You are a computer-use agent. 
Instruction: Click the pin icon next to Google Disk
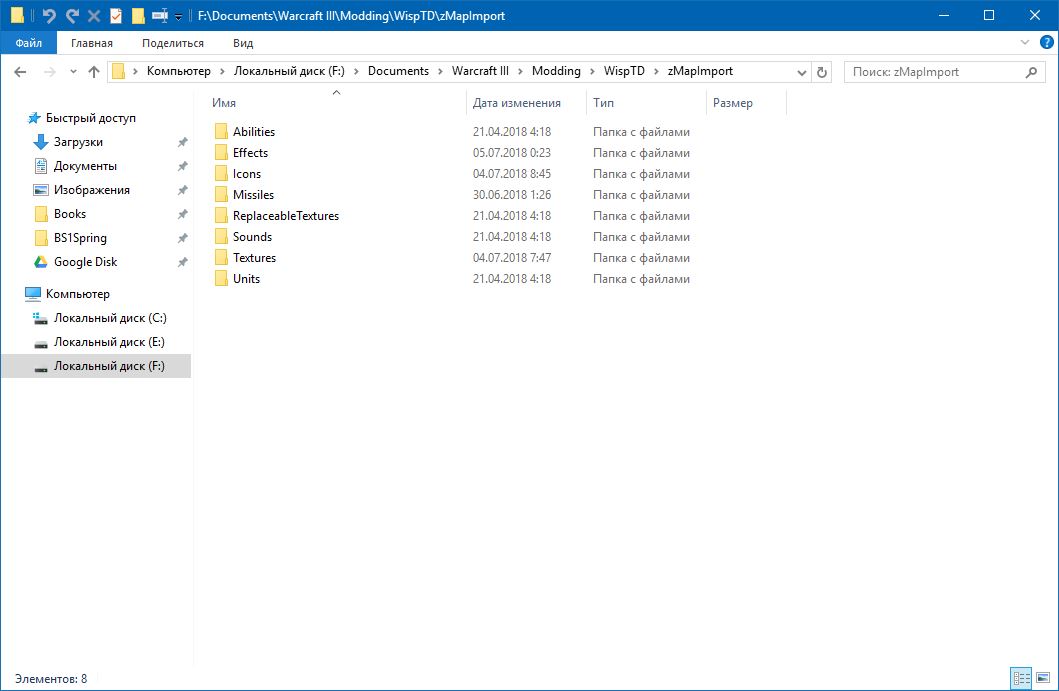click(x=182, y=262)
